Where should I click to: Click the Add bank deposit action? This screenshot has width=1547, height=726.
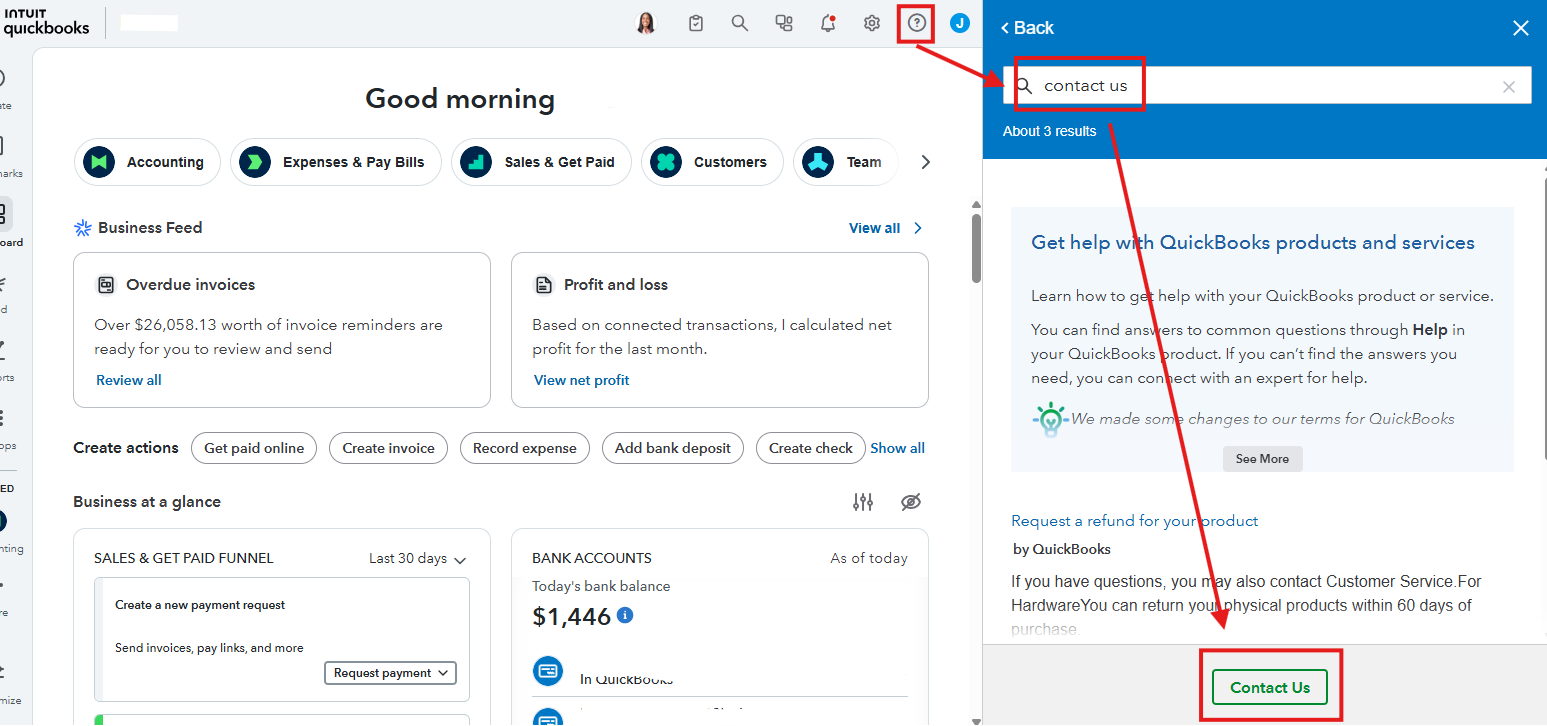pyautogui.click(x=673, y=448)
